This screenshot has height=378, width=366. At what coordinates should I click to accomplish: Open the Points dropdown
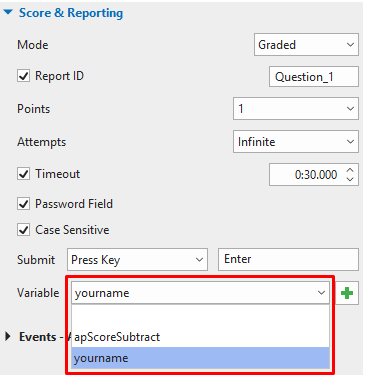tap(296, 109)
